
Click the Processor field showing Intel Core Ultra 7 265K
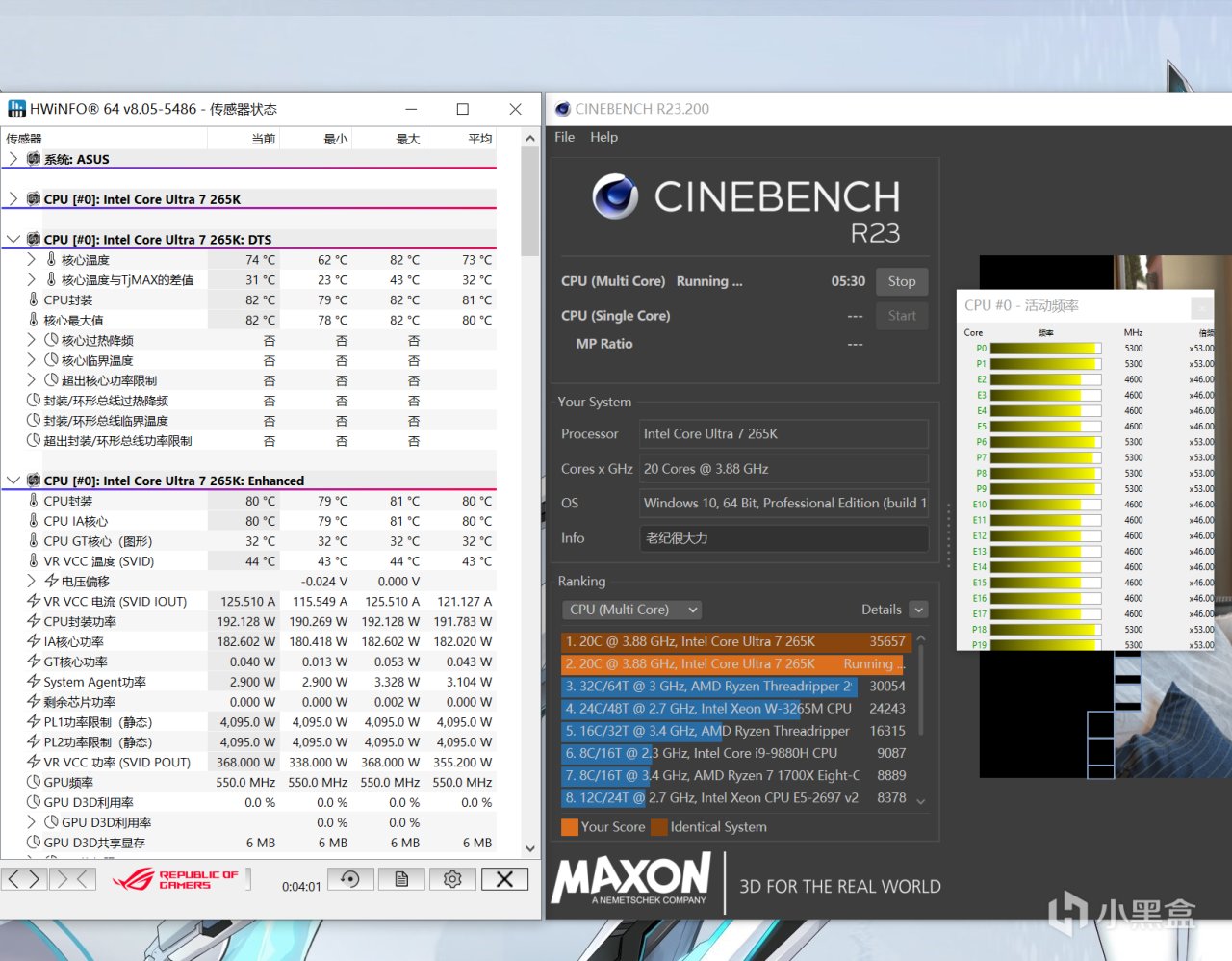coord(784,434)
